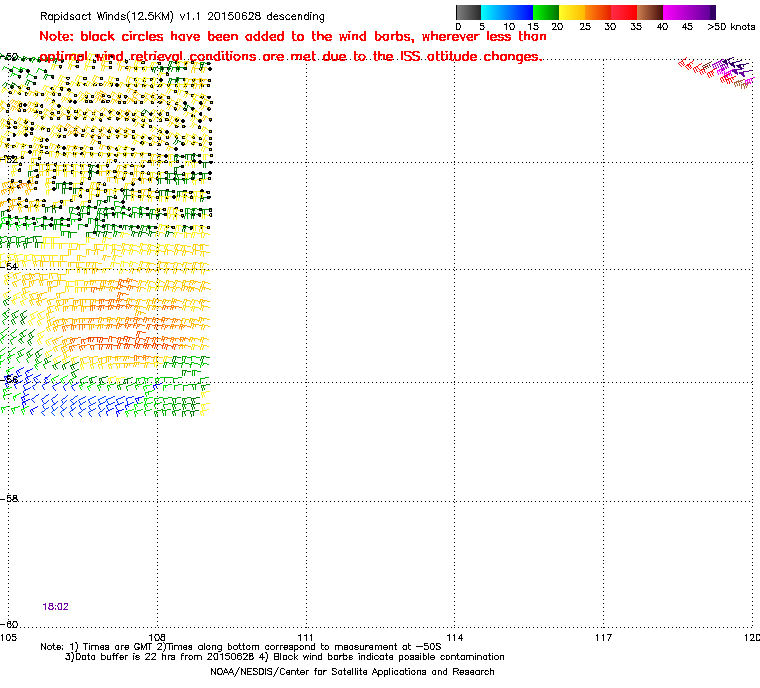
Task: Click the '114' longitude axis label
Action: point(454,637)
